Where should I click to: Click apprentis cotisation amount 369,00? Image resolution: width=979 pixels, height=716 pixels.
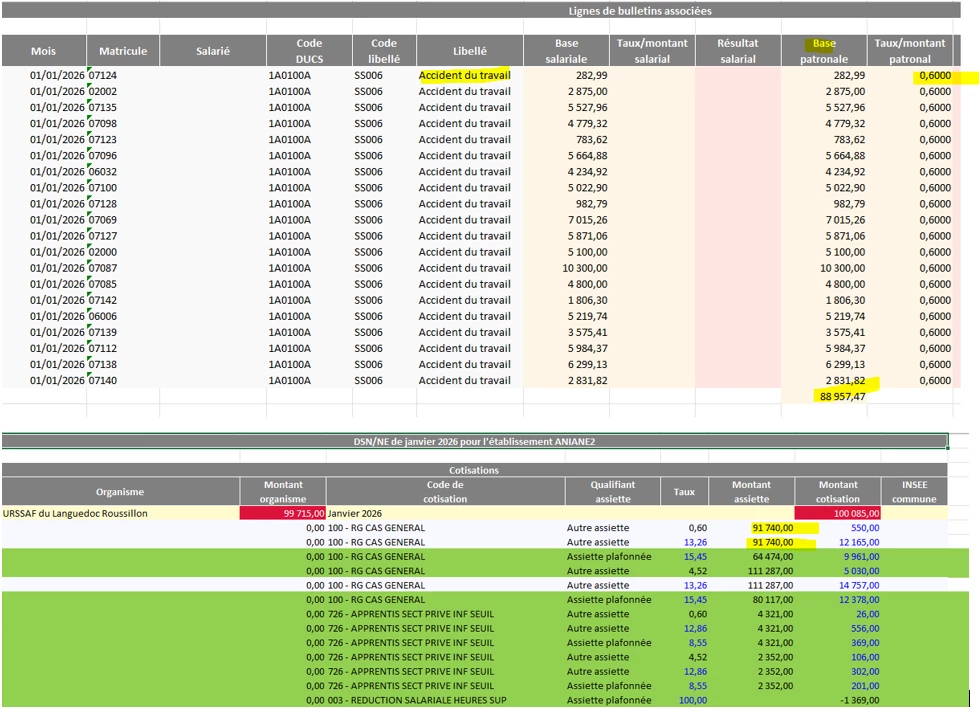(865, 643)
